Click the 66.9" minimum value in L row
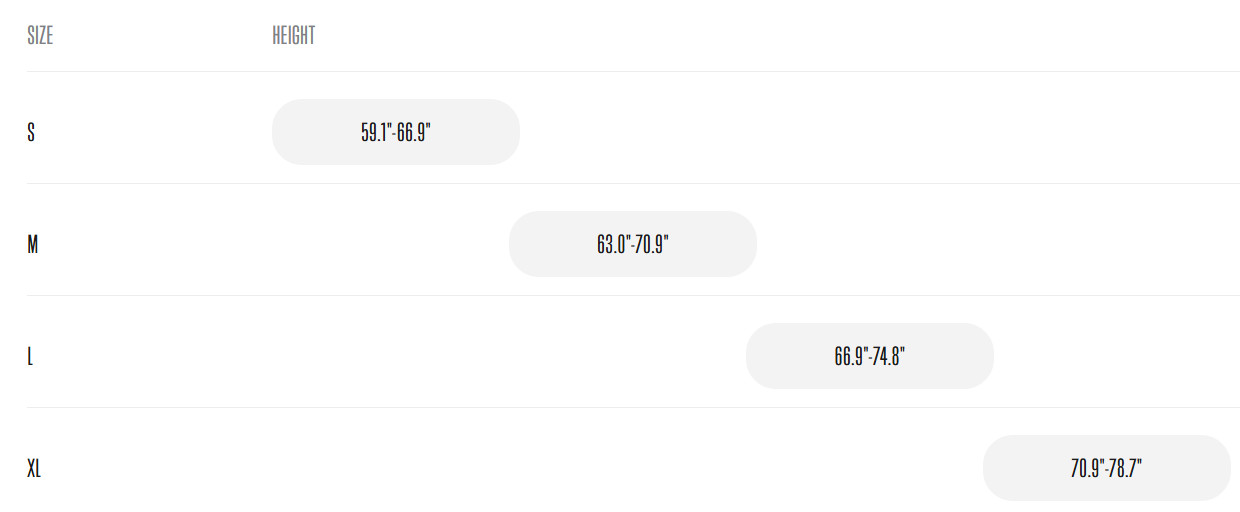Image resolution: width=1240 pixels, height=512 pixels. coord(850,356)
